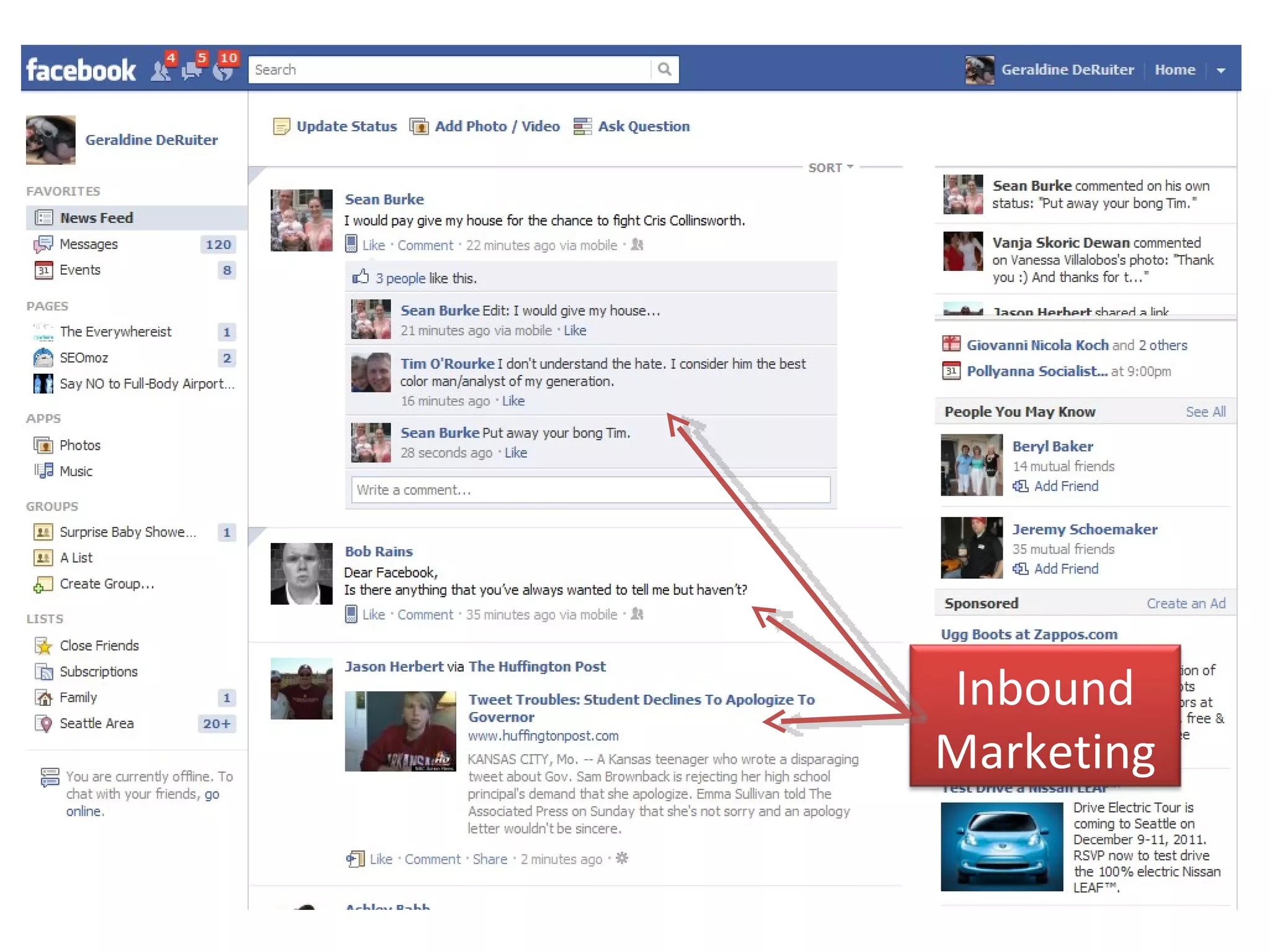Add Jeremy Schoemaker as friend

1066,569
